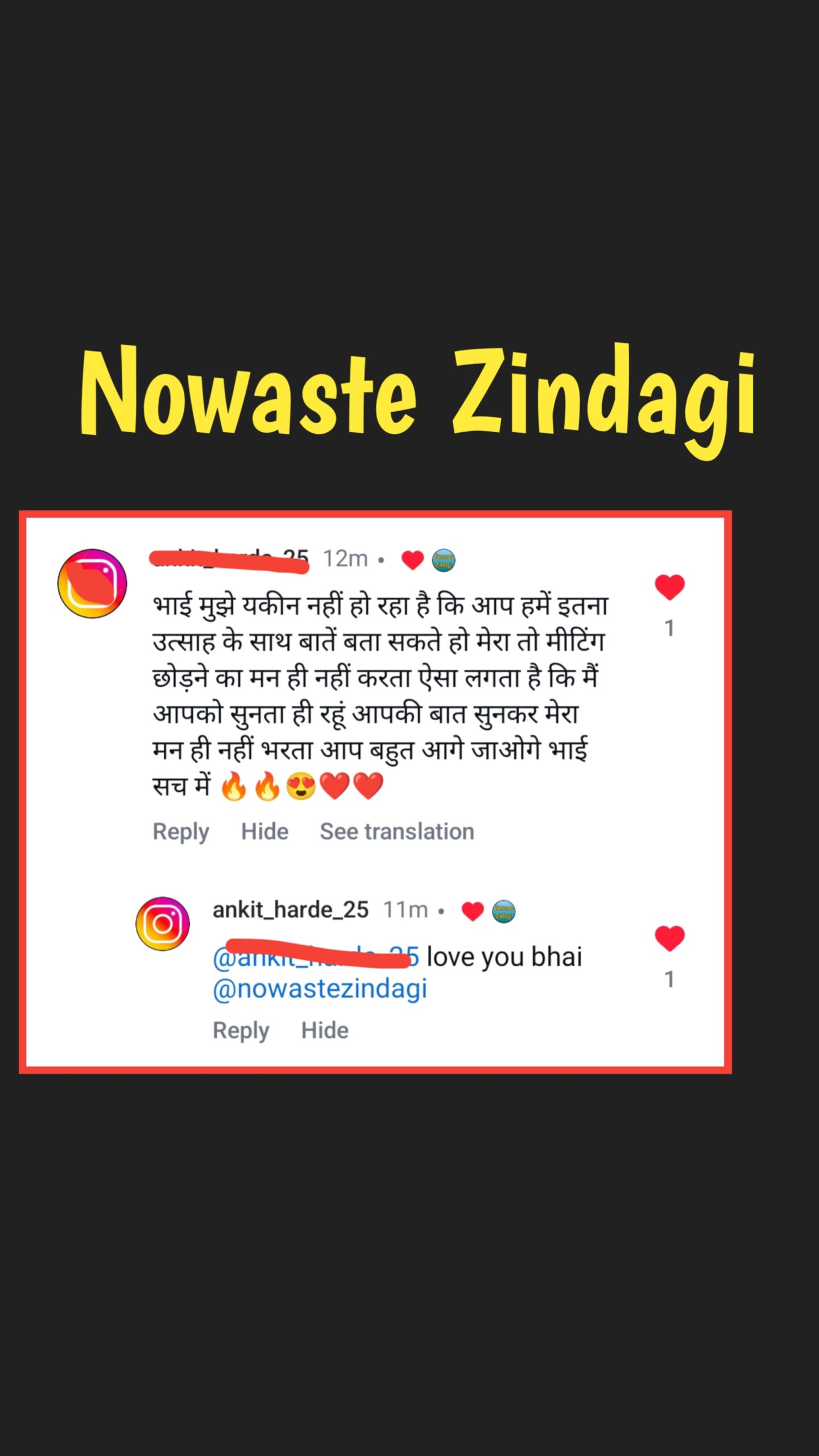Tap the tiny Nowaste Zindagi badge beside 11m
Screen dimensions: 819x1456
[503, 911]
